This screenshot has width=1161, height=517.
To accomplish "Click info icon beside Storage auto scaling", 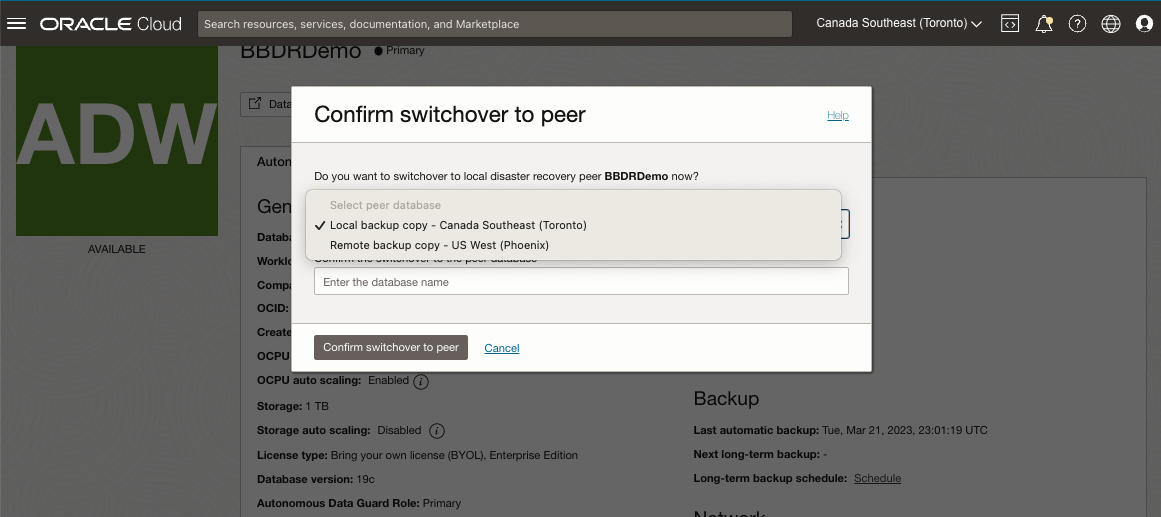I will (436, 431).
